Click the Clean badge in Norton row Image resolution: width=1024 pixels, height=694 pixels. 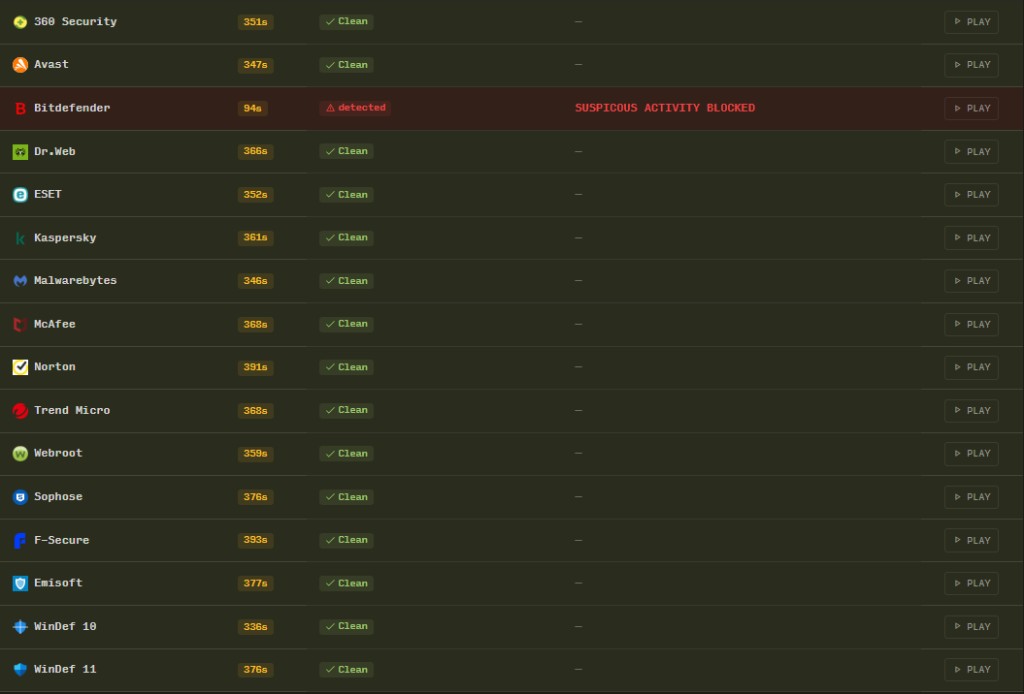click(x=346, y=367)
